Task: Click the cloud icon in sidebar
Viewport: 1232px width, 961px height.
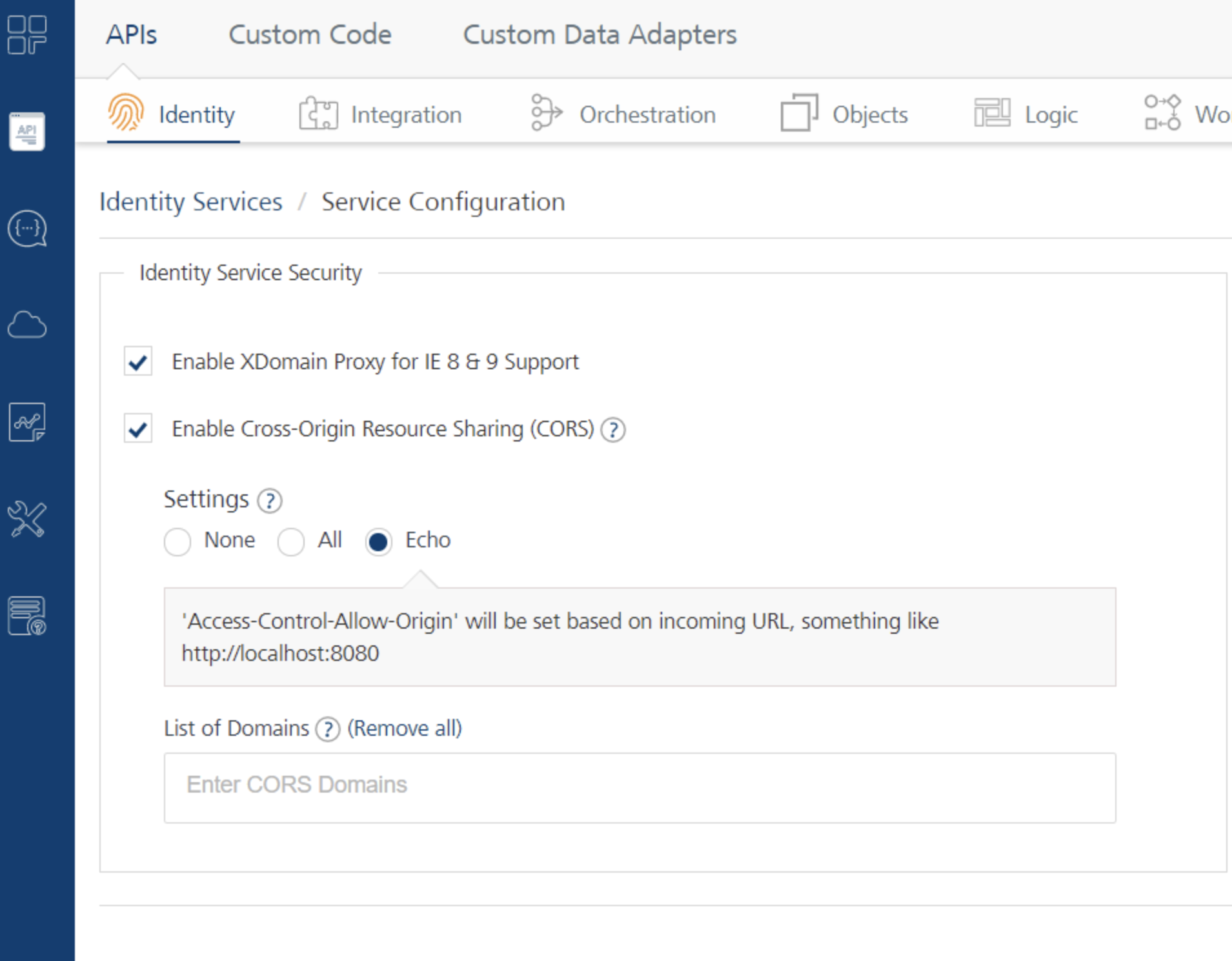Action: [27, 325]
